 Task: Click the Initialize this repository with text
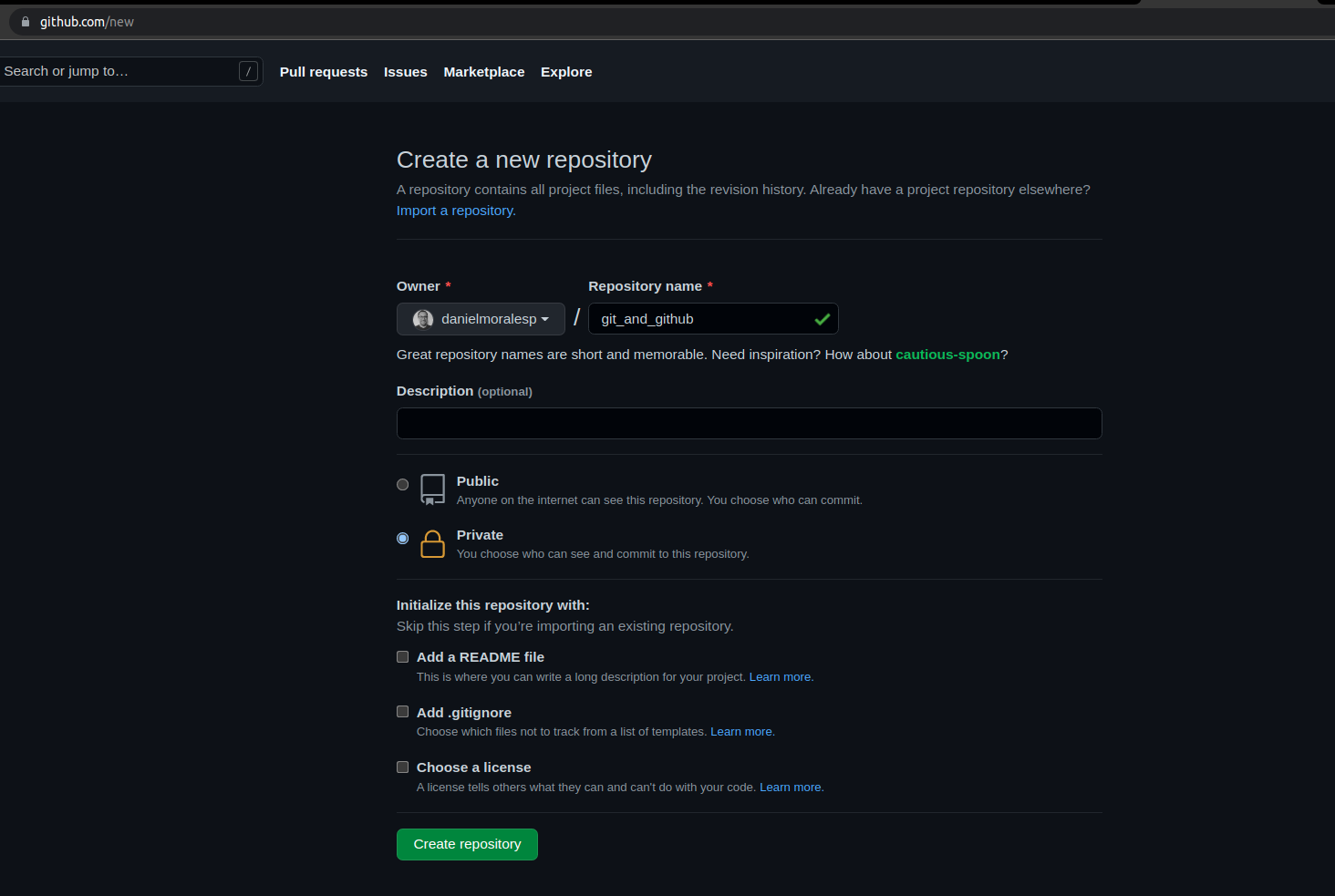[493, 605]
